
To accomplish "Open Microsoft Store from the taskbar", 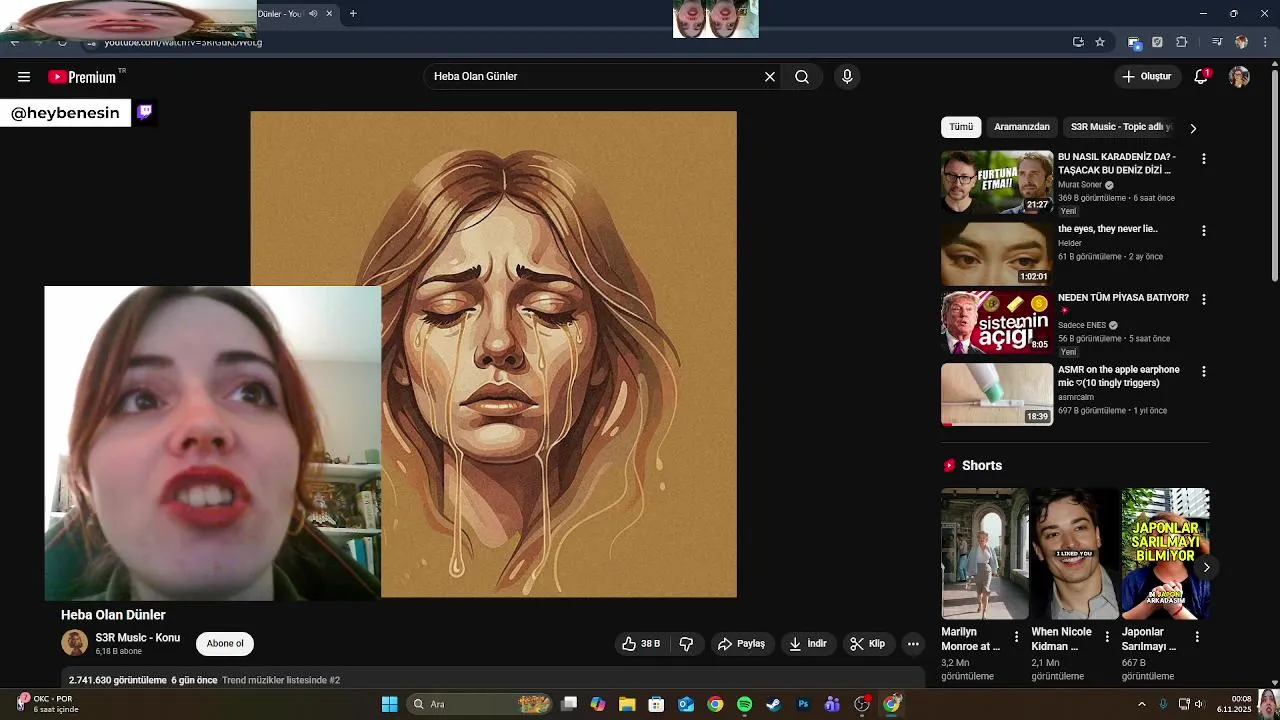I will click(x=656, y=704).
